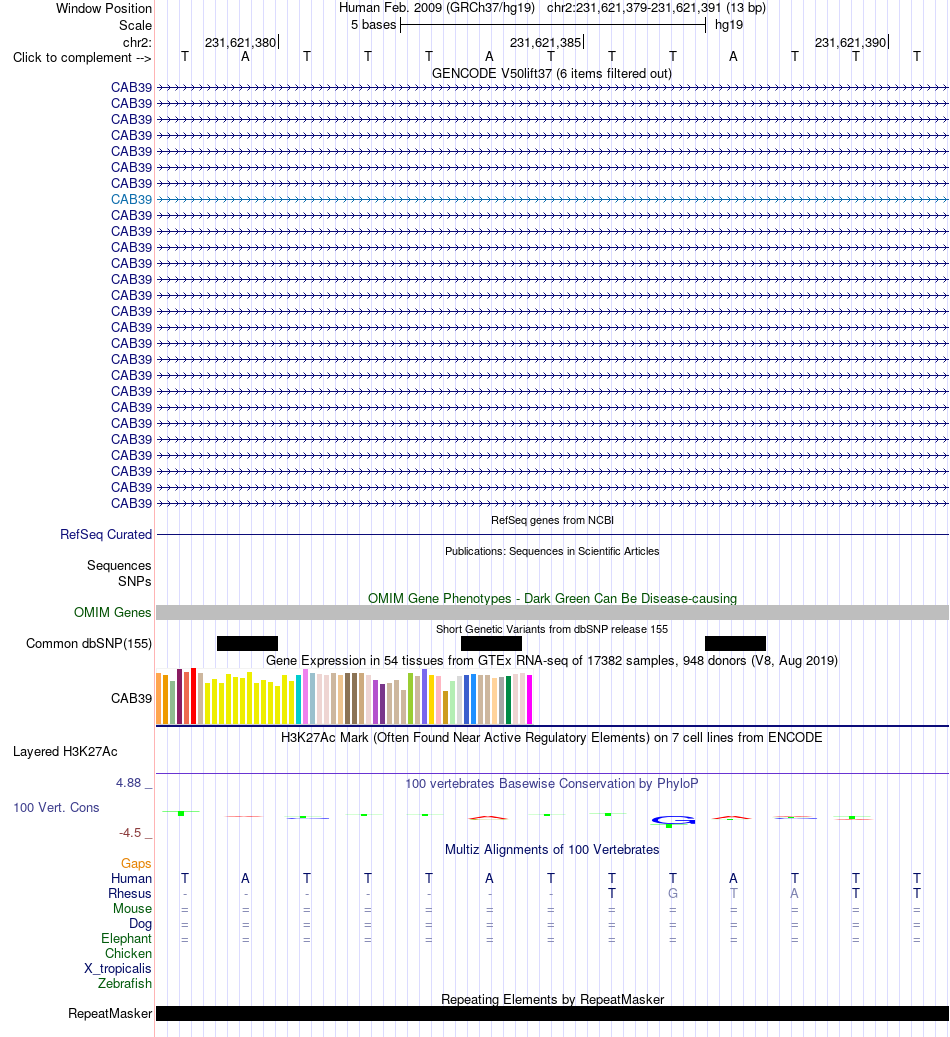Click the Mouse species label
Viewport: 950px width, 1037px height.
(x=132, y=909)
